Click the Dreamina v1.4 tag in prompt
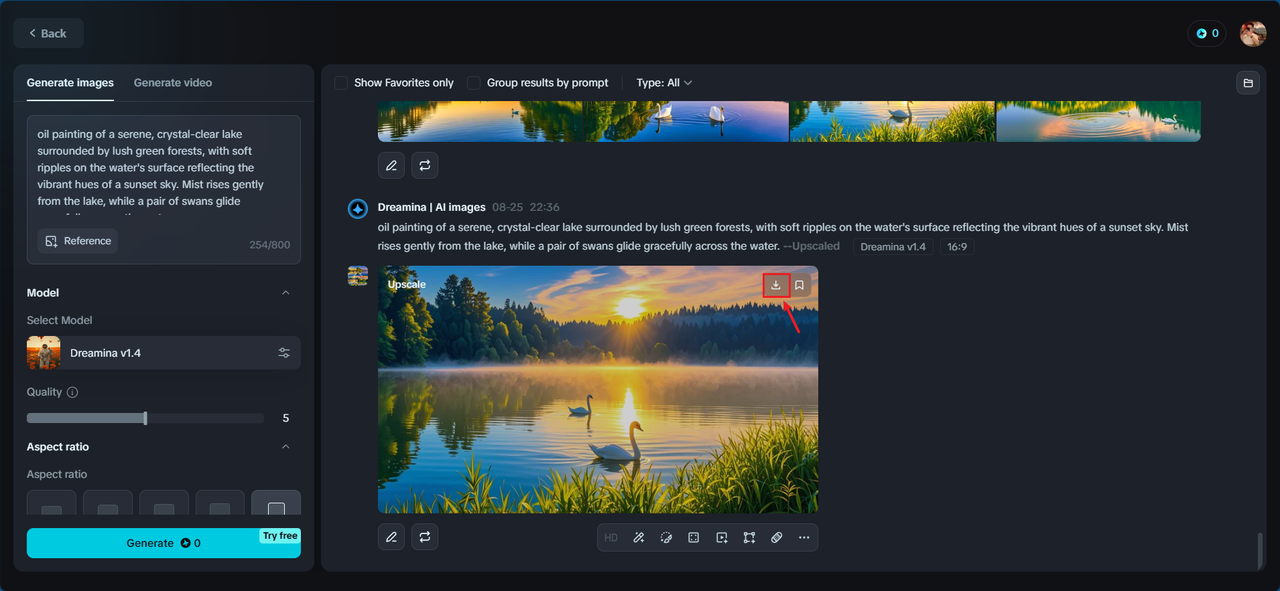This screenshot has width=1280, height=591. point(893,247)
